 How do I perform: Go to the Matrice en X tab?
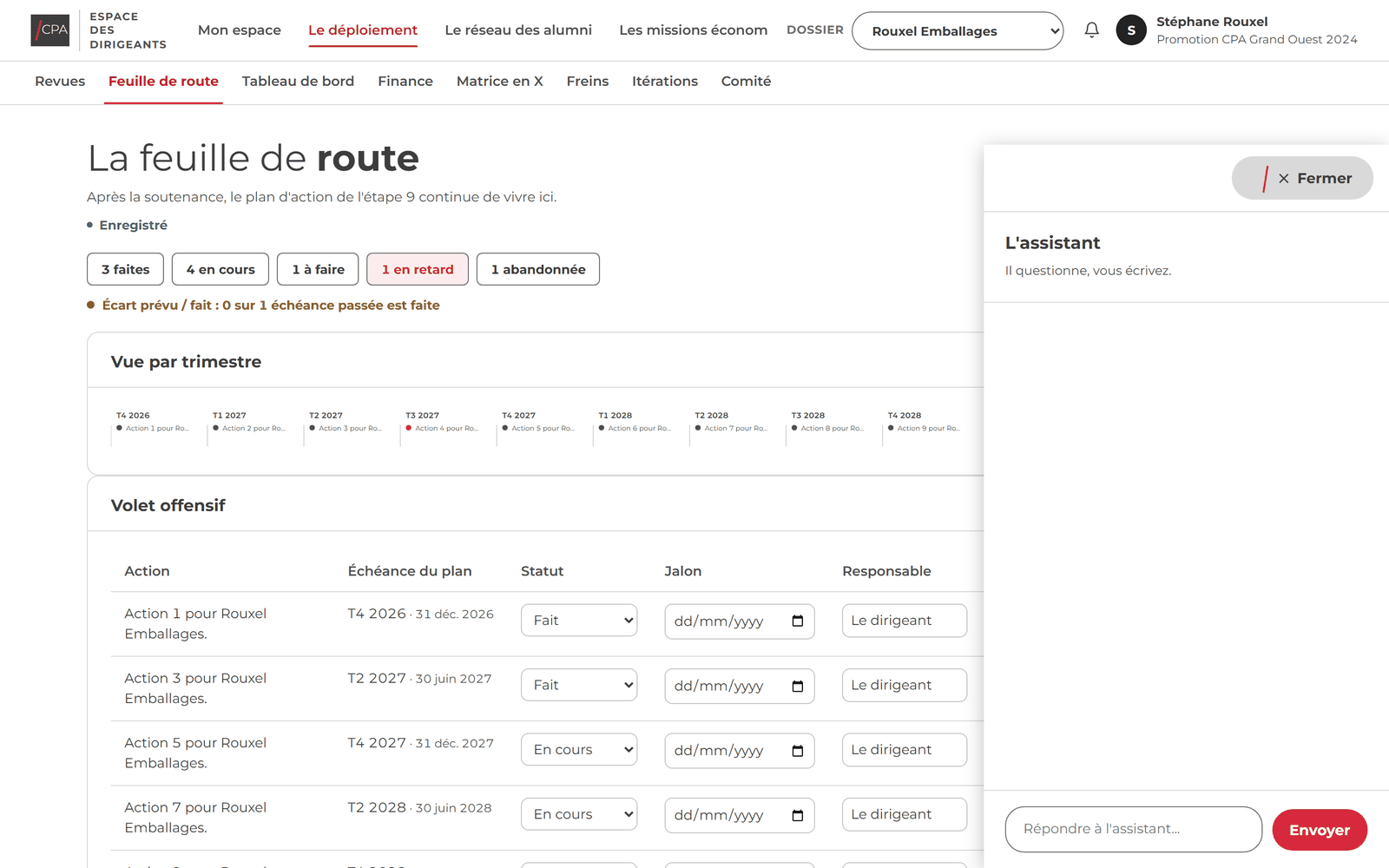500,82
